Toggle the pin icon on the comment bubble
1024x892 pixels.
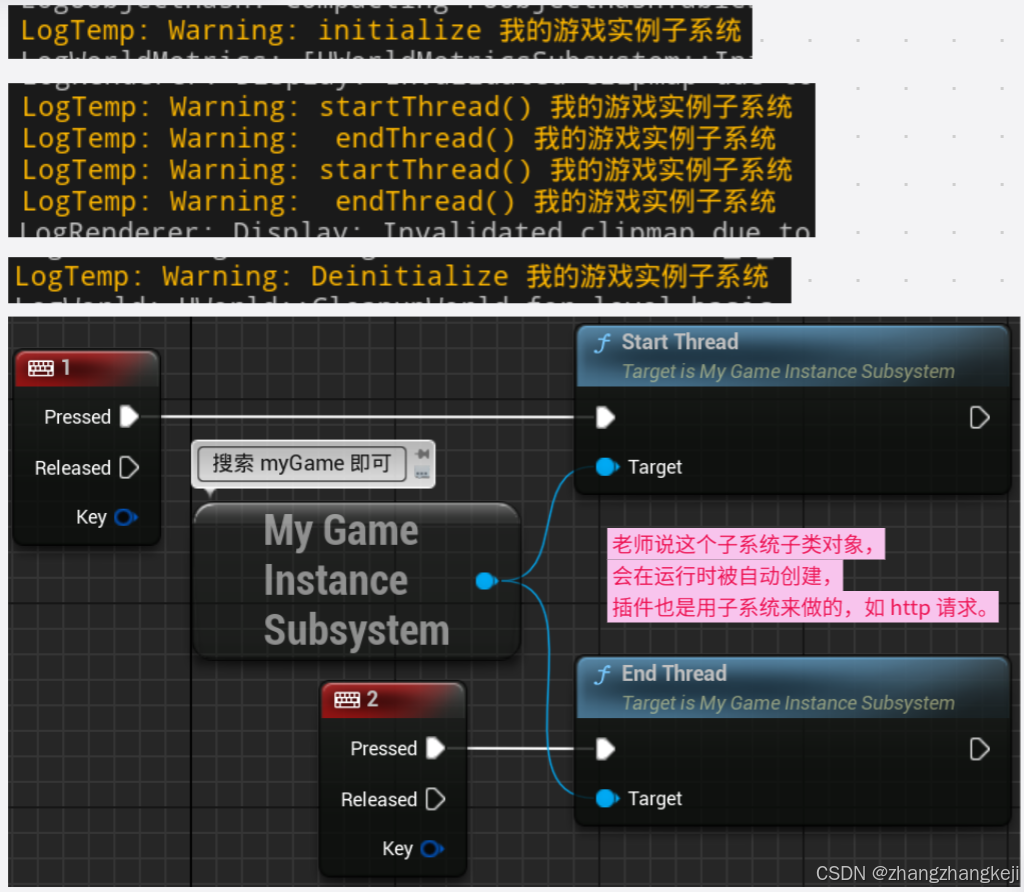423,453
